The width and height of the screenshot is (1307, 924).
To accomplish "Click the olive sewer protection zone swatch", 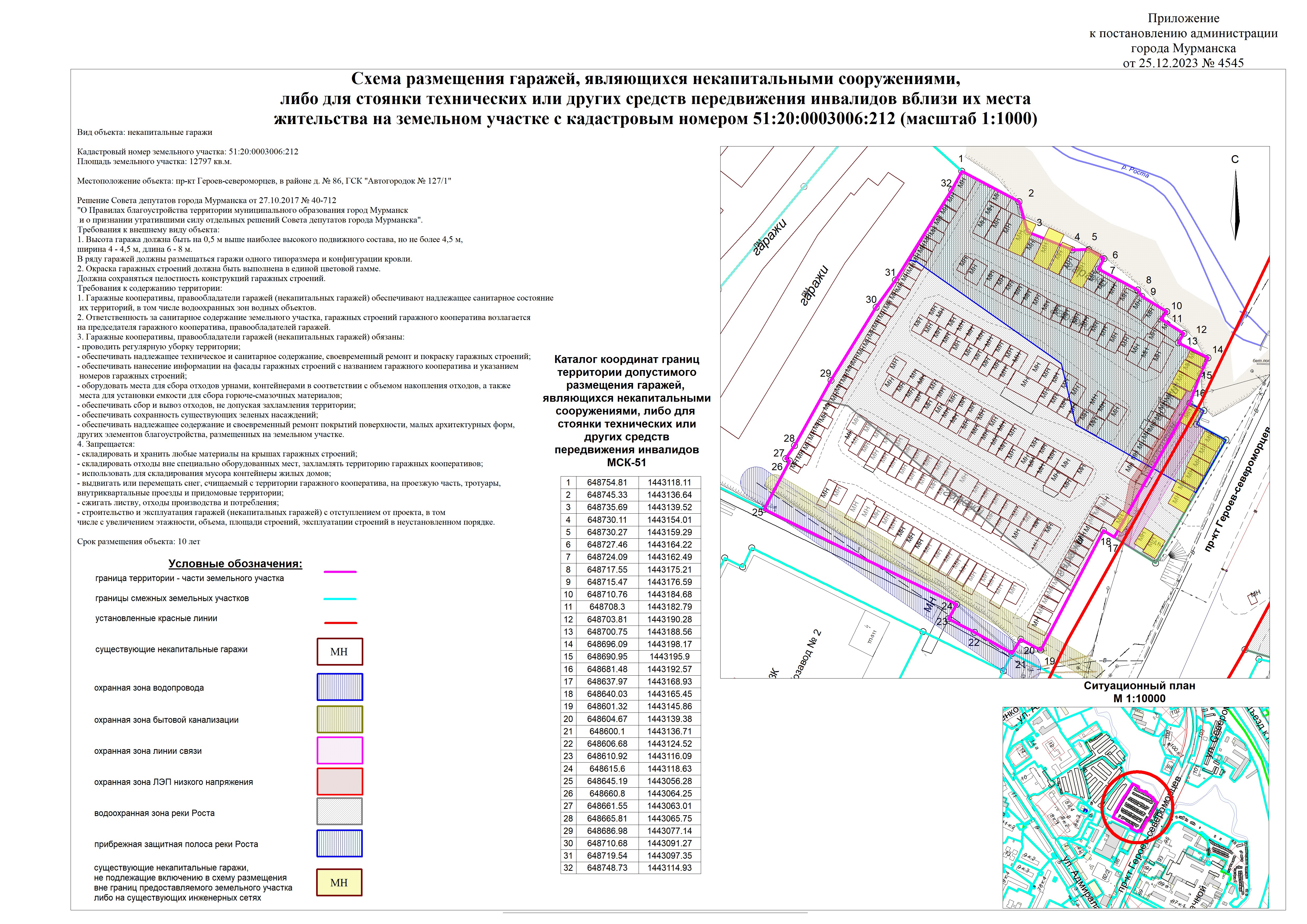I will coord(339,719).
